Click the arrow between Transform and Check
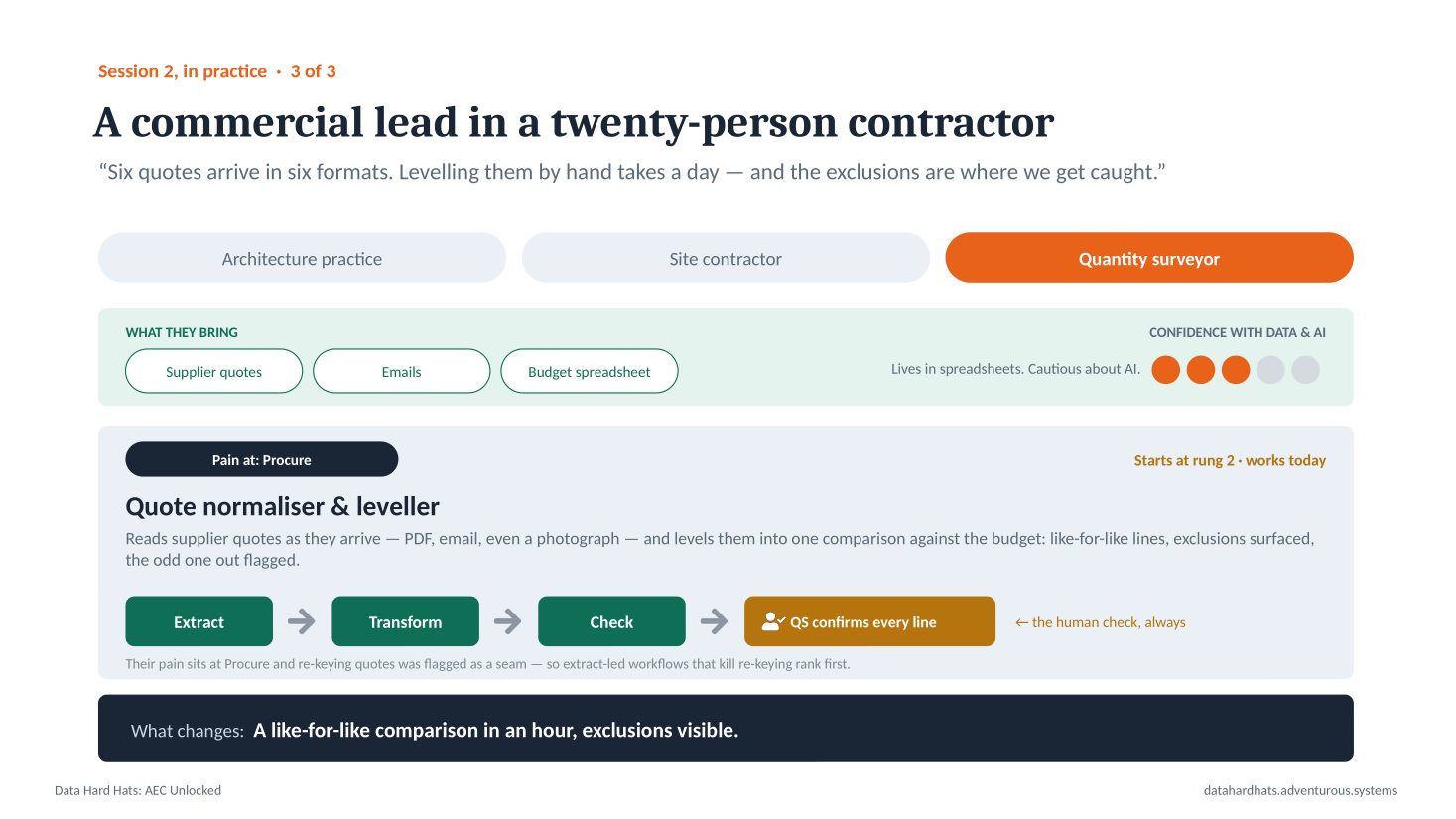Image resolution: width=1456 pixels, height=819 pixels. (508, 621)
